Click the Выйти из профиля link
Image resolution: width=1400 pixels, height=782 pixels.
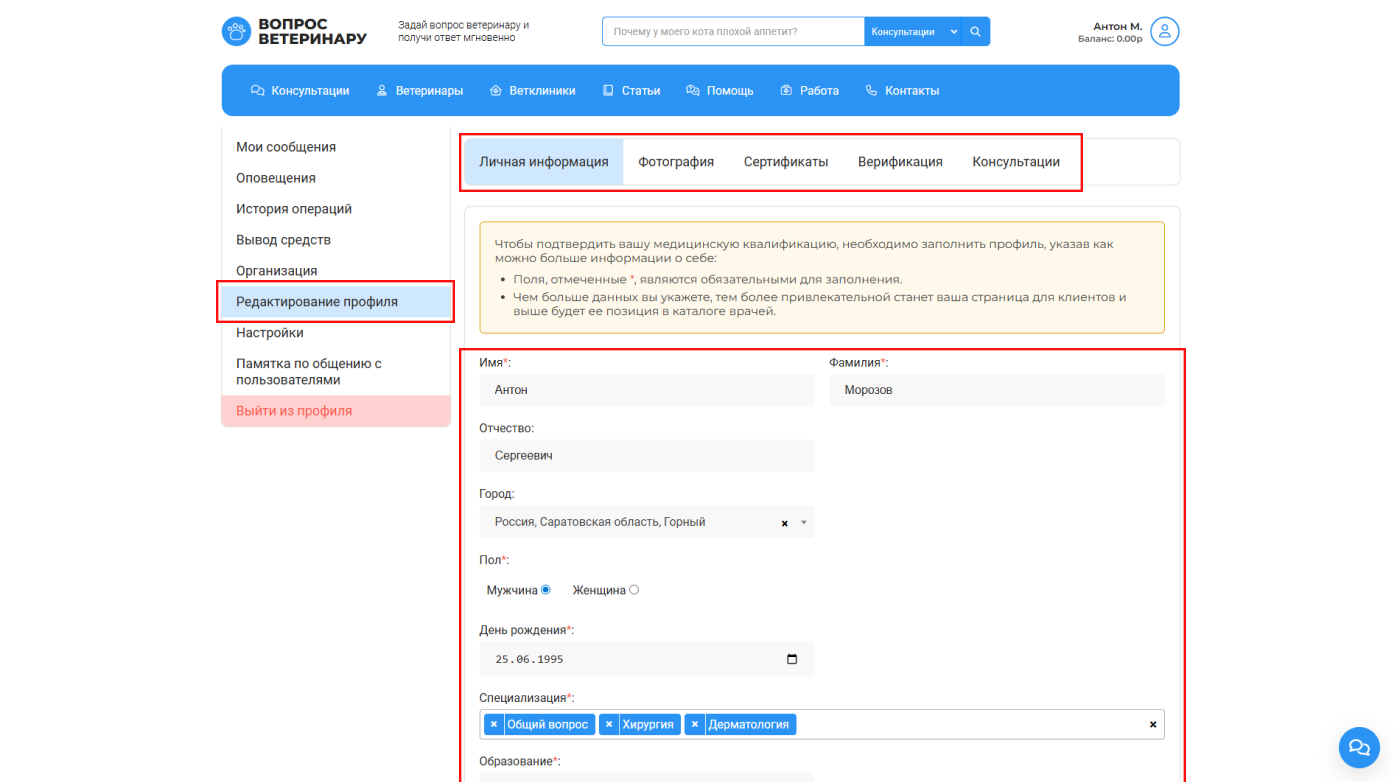coord(294,411)
